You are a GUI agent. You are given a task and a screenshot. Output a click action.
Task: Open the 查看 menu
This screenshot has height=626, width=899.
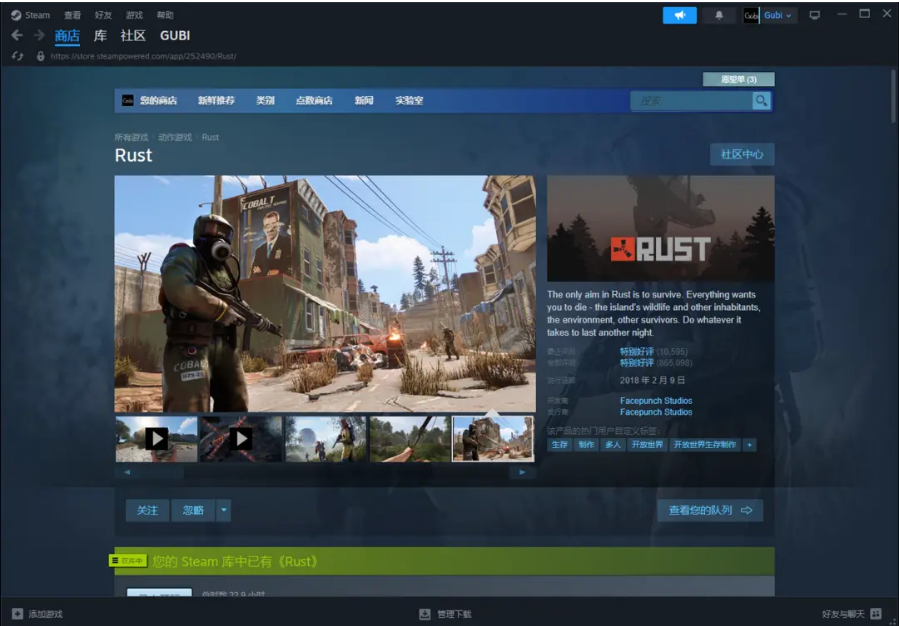(73, 15)
